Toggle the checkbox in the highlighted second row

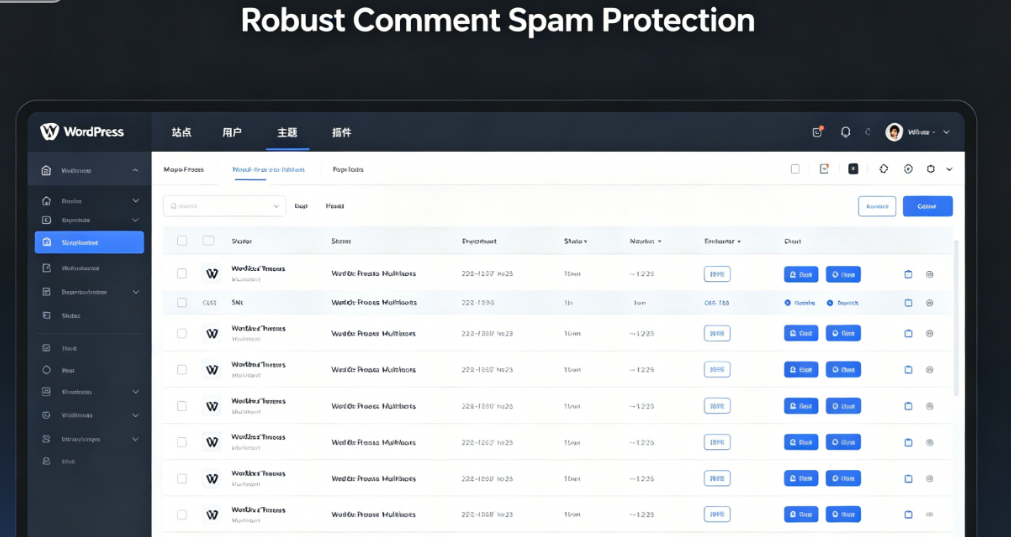[182, 302]
